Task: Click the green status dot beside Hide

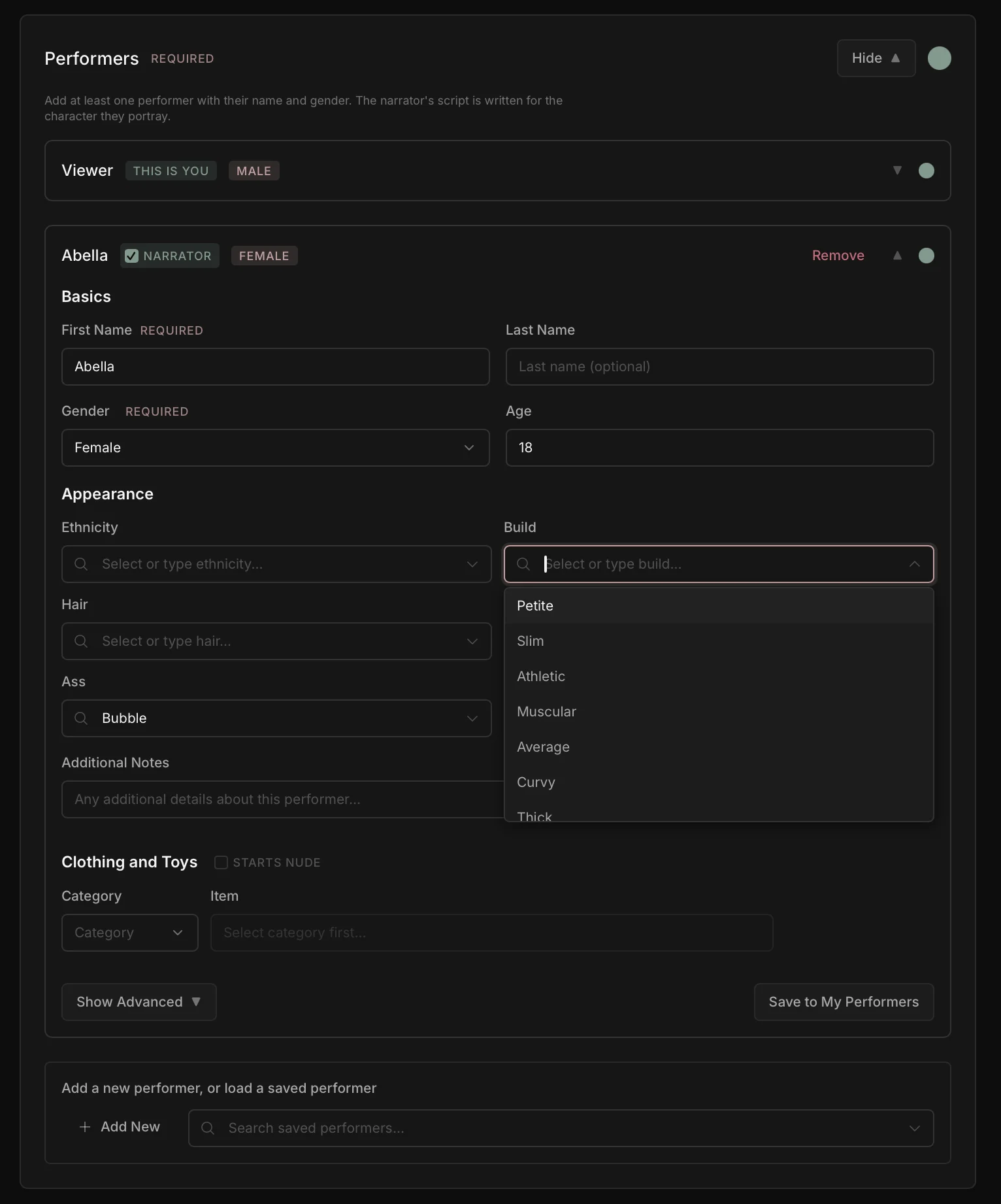Action: coord(939,58)
